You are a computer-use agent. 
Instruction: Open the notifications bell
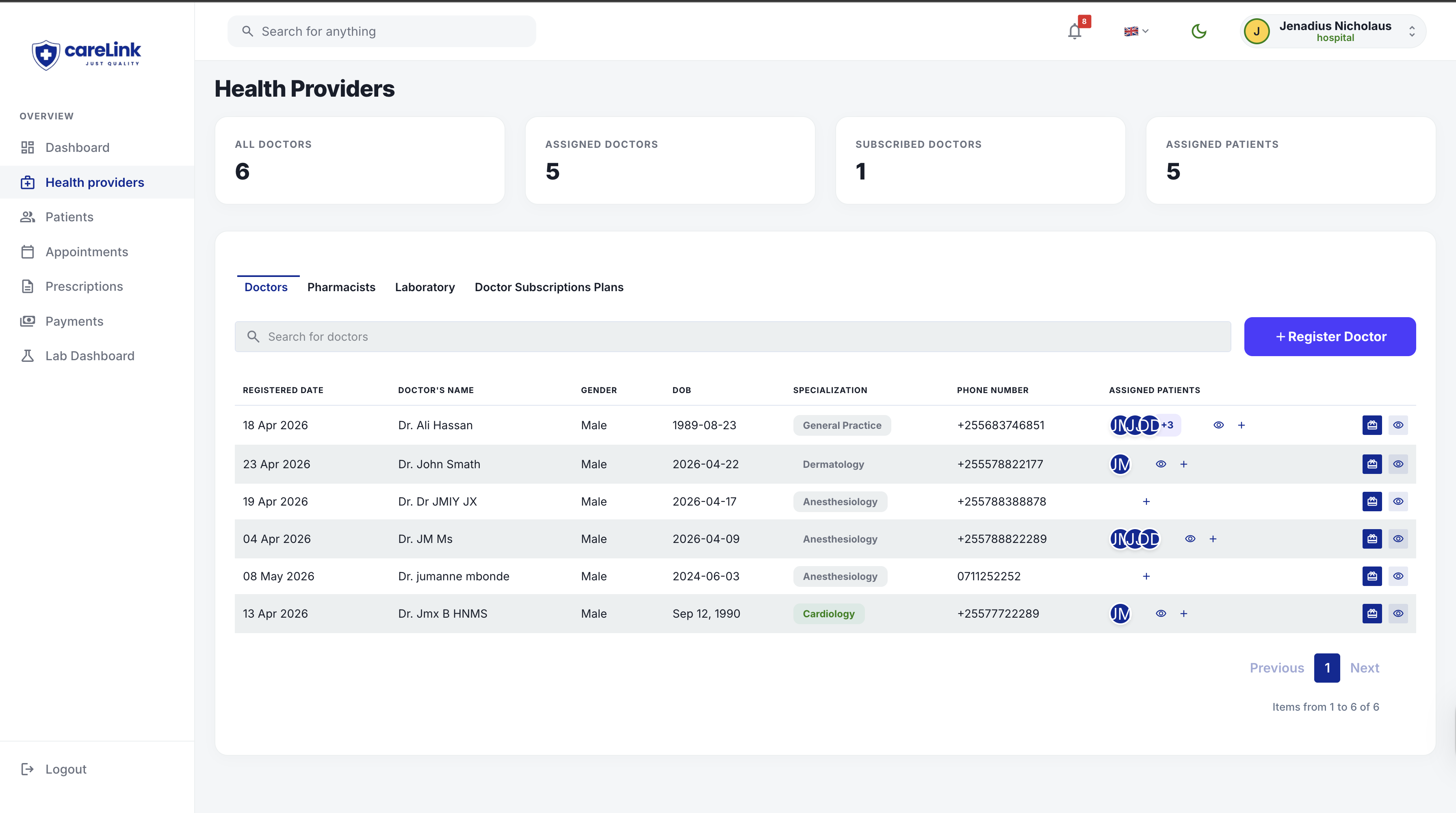point(1075,31)
